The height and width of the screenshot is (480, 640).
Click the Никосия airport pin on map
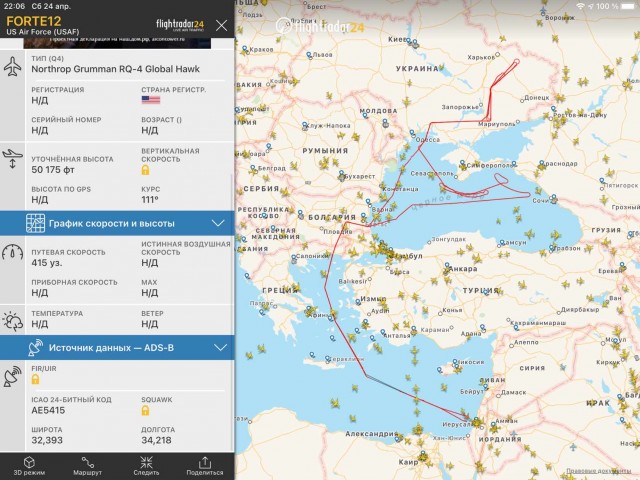(x=455, y=362)
